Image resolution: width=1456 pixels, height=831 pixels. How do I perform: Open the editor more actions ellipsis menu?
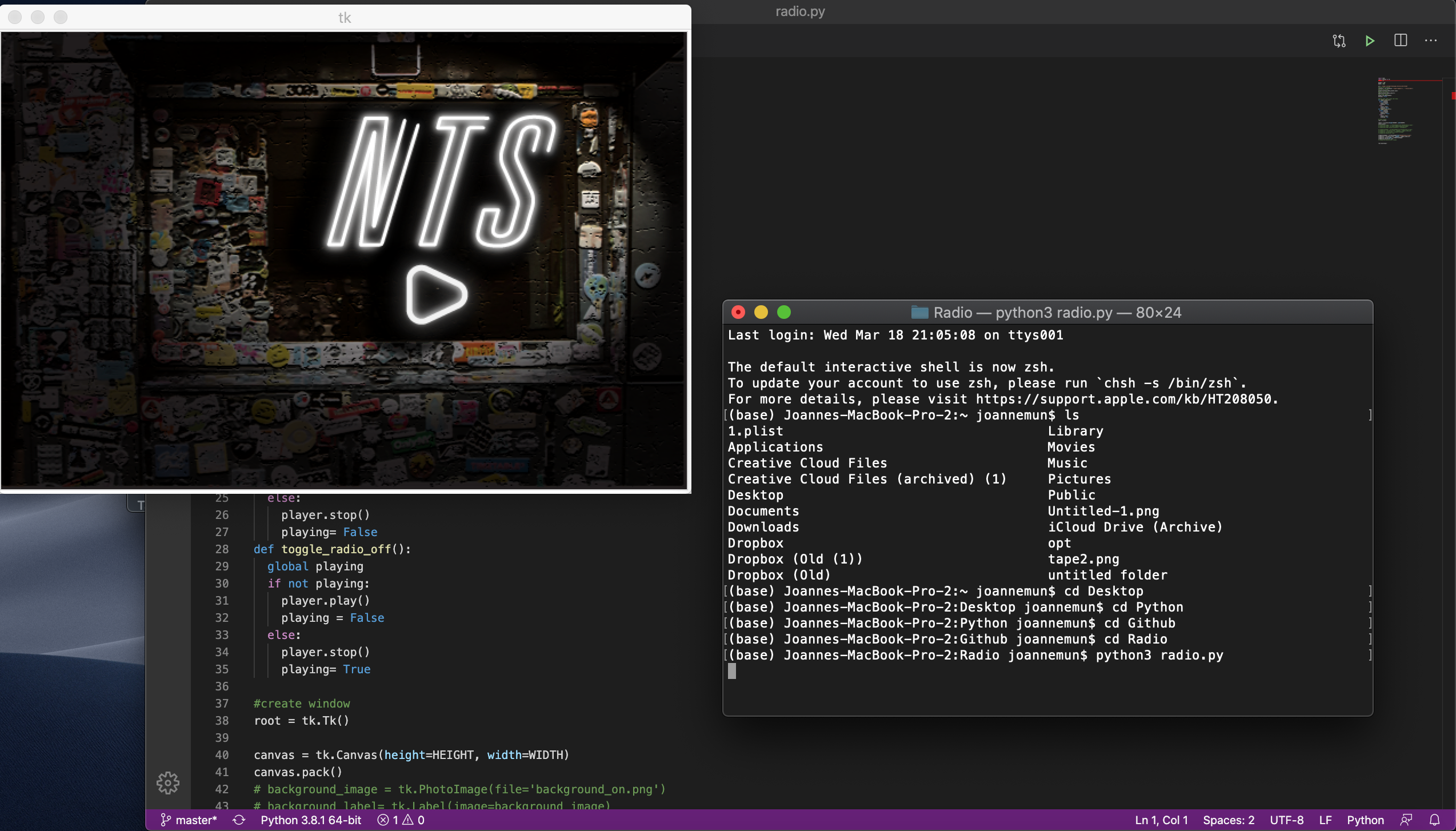1431,41
